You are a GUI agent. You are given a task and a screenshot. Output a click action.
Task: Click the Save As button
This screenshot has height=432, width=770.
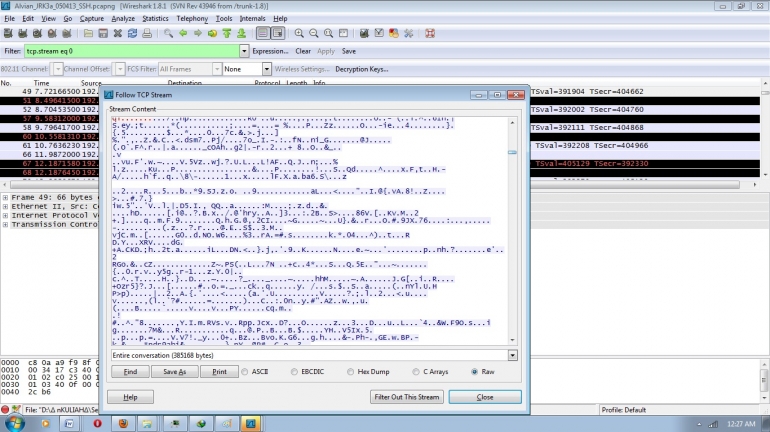pos(174,372)
